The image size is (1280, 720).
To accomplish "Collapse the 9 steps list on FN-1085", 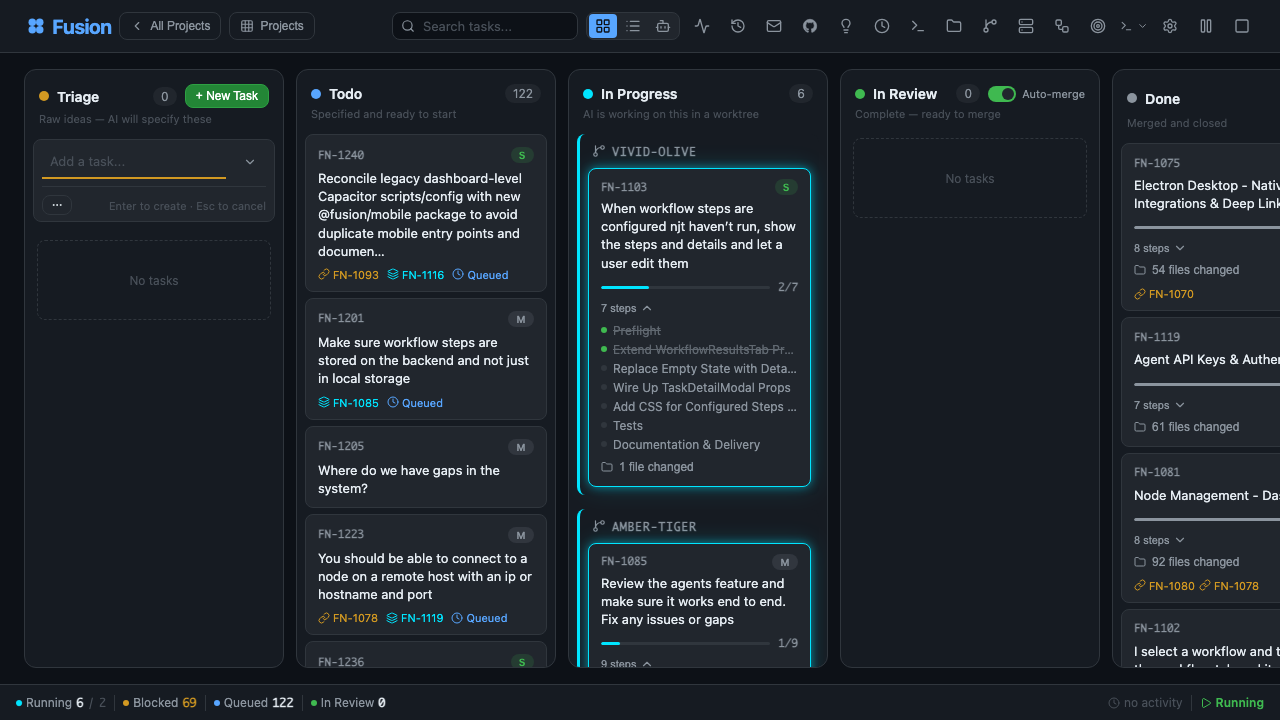I will pos(626,663).
